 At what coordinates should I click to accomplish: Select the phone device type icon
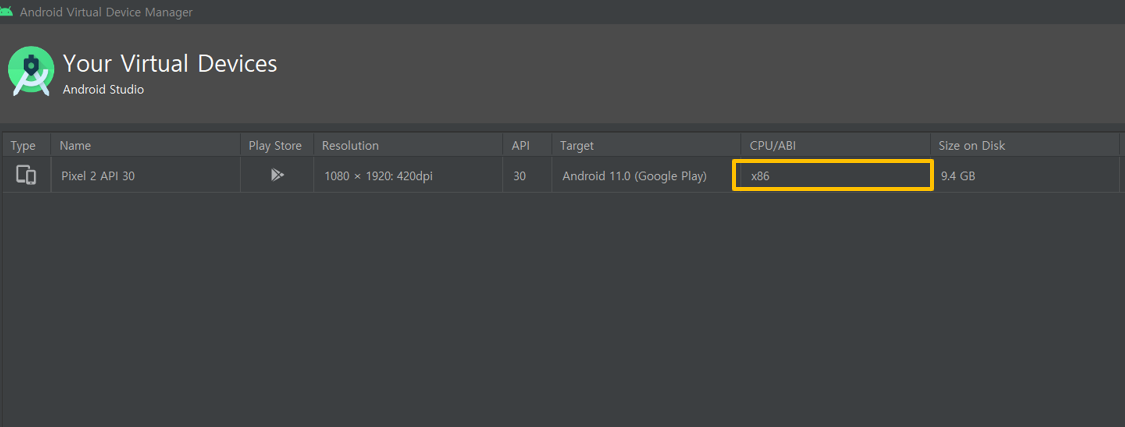[x=26, y=175]
